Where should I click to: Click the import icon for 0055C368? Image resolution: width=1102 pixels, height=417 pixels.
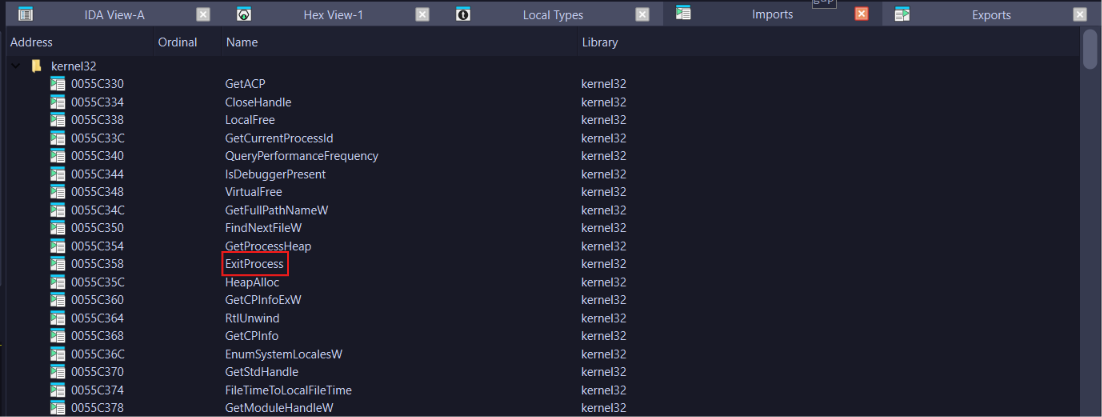[x=58, y=335]
